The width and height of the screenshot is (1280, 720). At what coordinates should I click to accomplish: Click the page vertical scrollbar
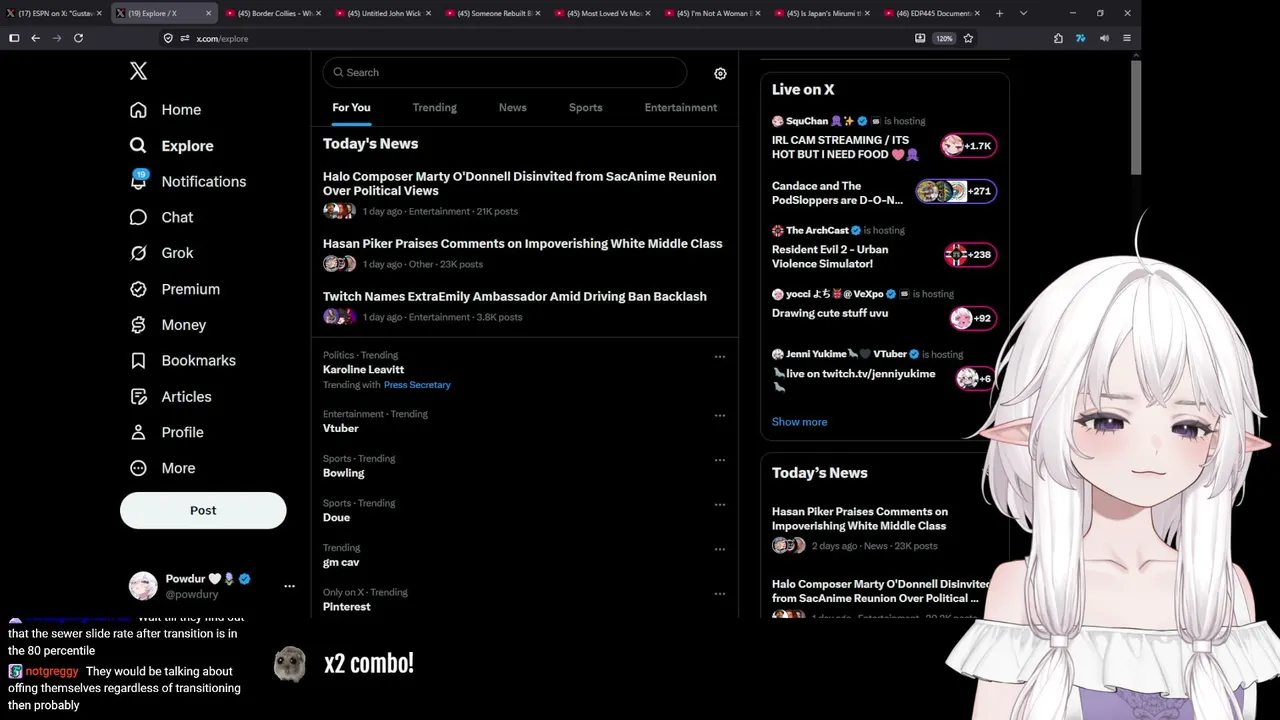[x=1136, y=116]
